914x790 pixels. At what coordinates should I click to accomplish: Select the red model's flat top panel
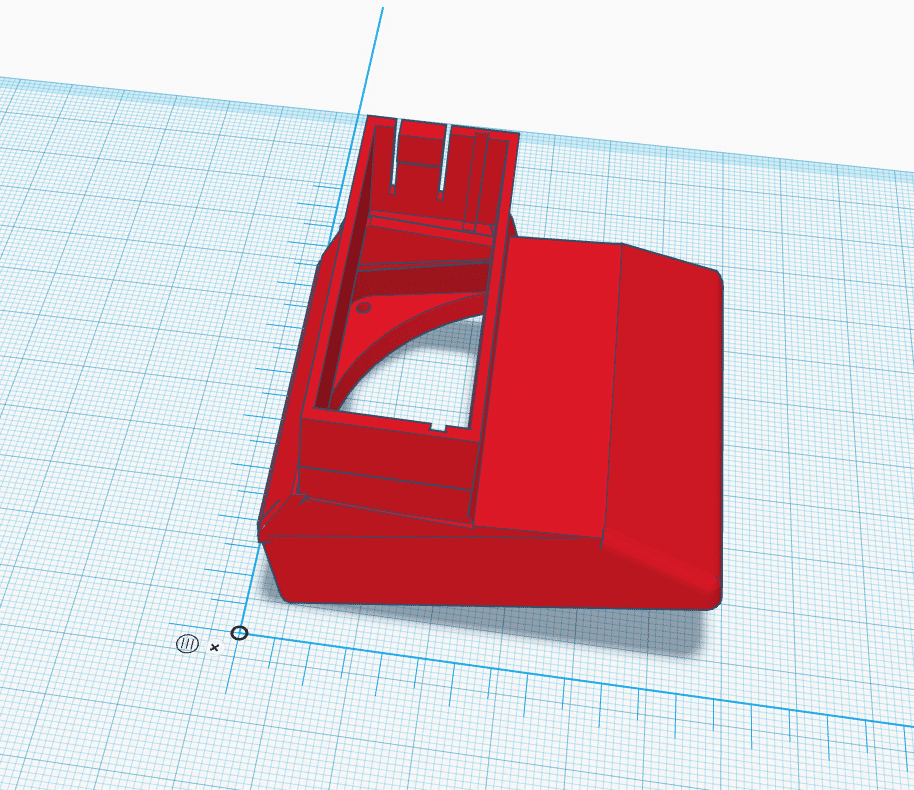pos(550,380)
